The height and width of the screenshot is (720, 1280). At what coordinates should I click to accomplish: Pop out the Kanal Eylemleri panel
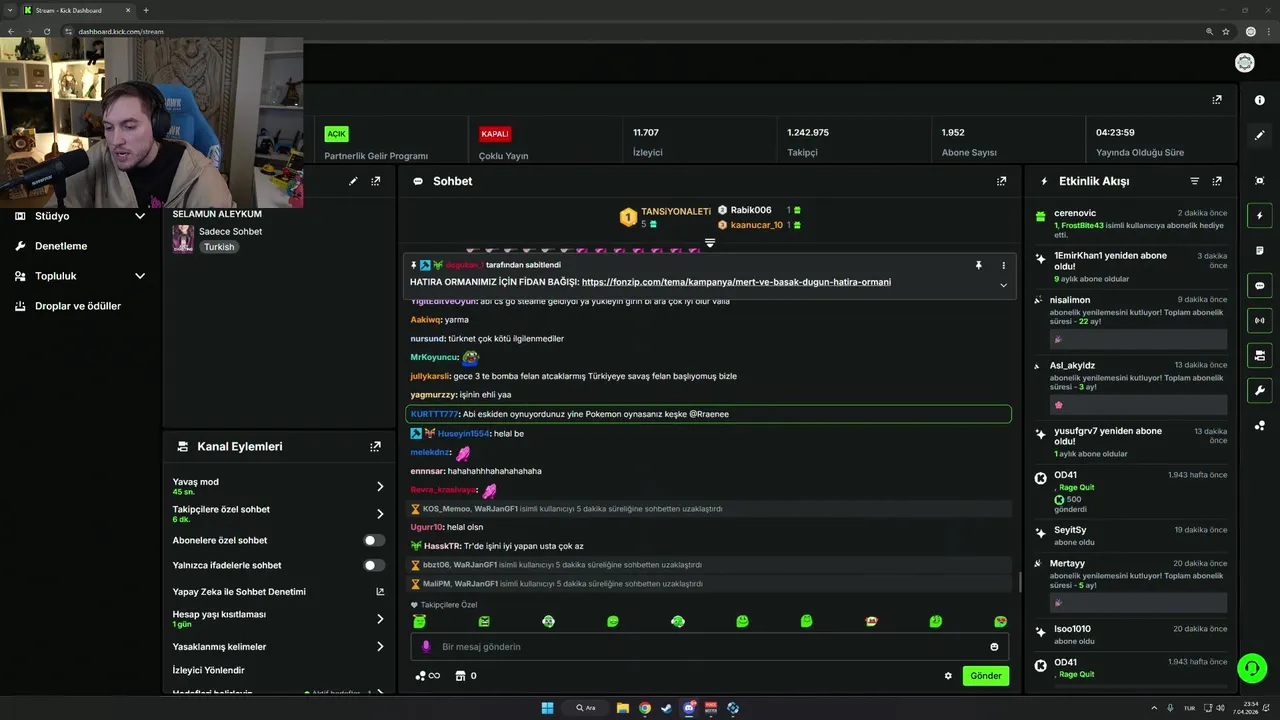(375, 447)
